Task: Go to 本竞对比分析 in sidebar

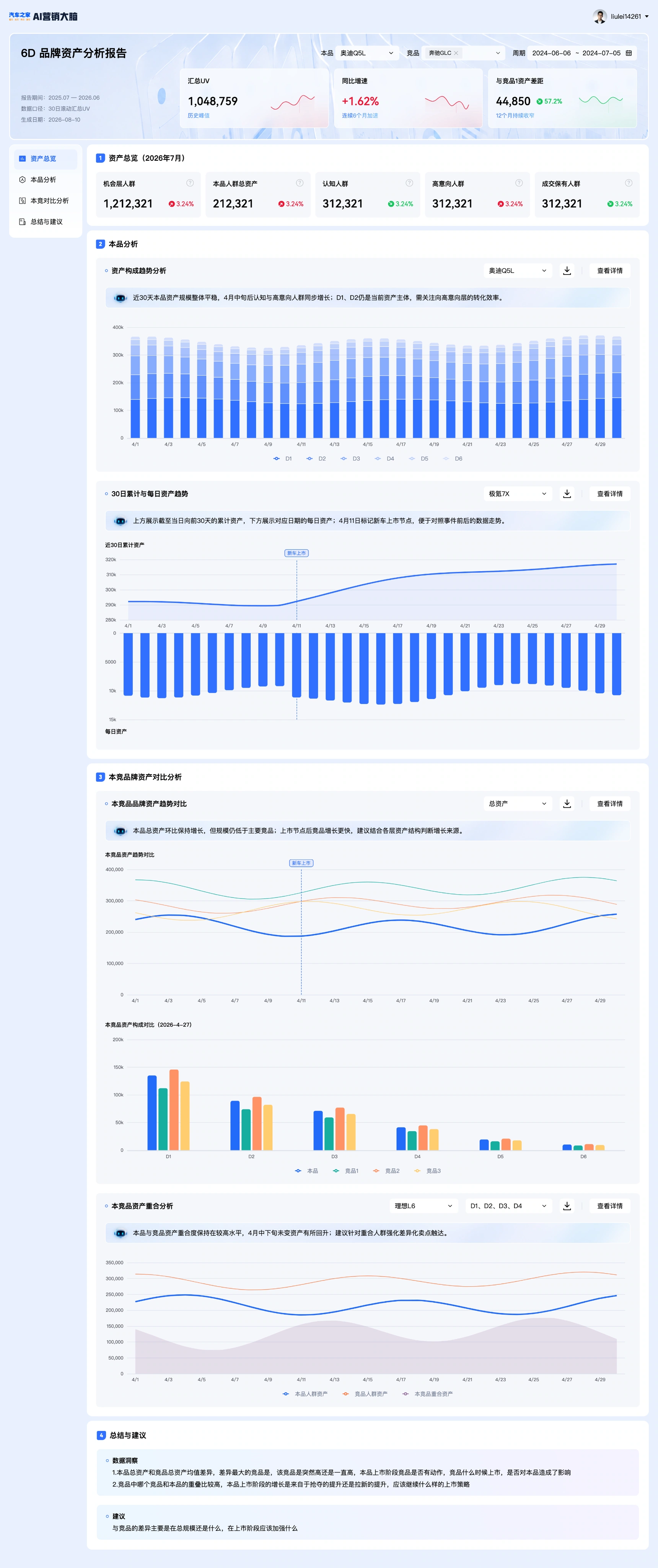Action: pyautogui.click(x=46, y=201)
